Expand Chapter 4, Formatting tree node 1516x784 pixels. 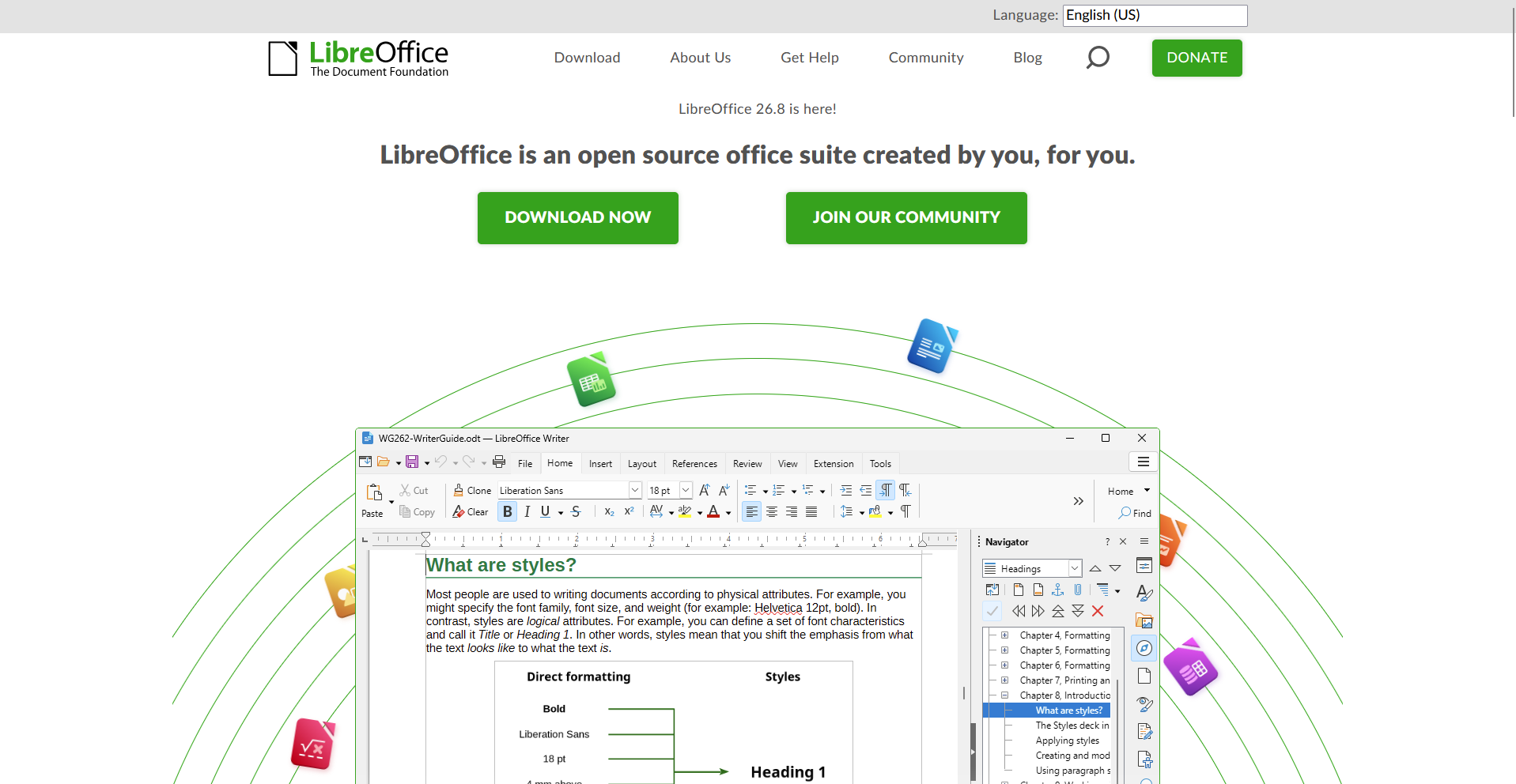[x=1004, y=635]
